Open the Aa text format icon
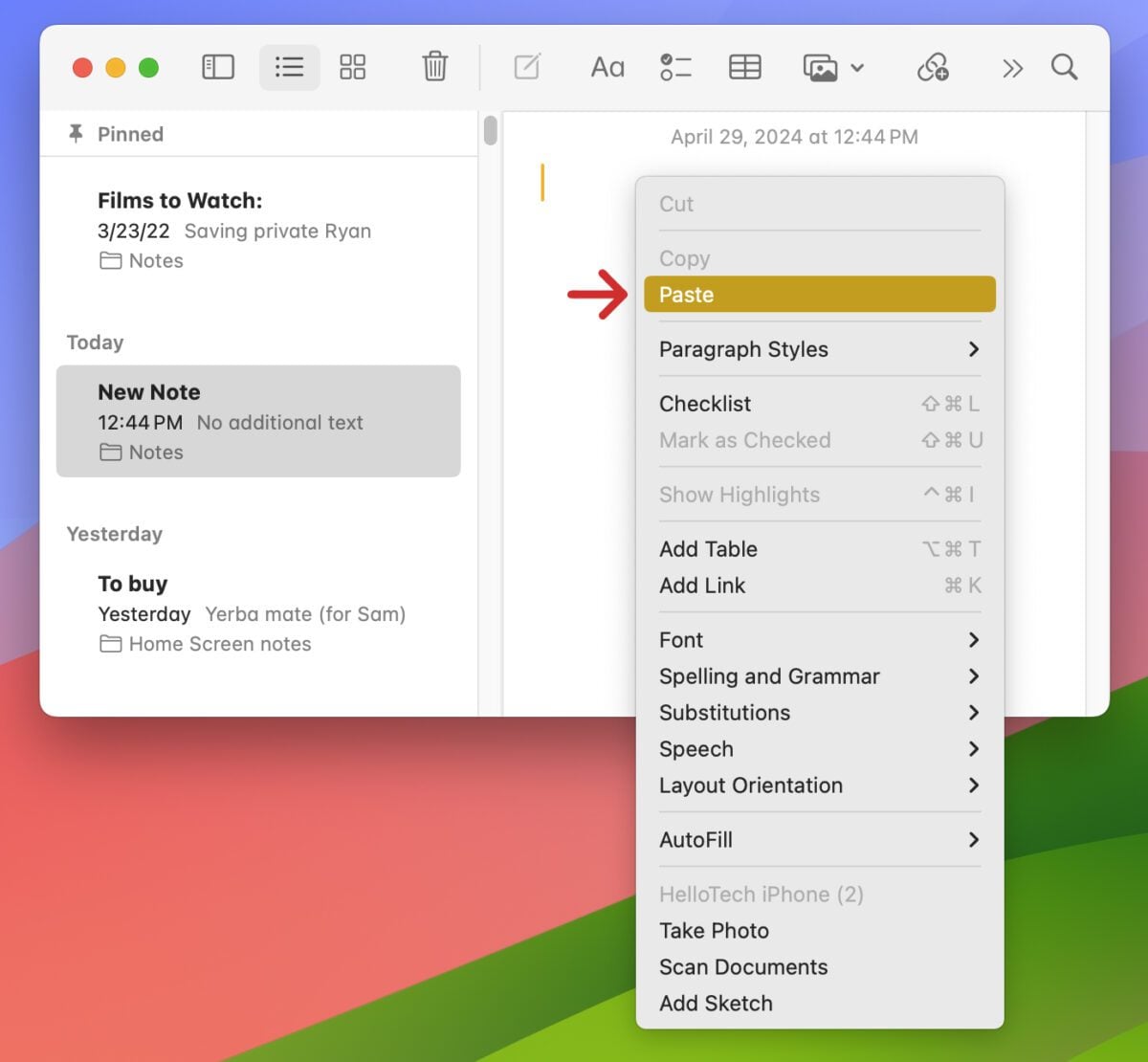The height and width of the screenshot is (1062, 1148). tap(607, 67)
